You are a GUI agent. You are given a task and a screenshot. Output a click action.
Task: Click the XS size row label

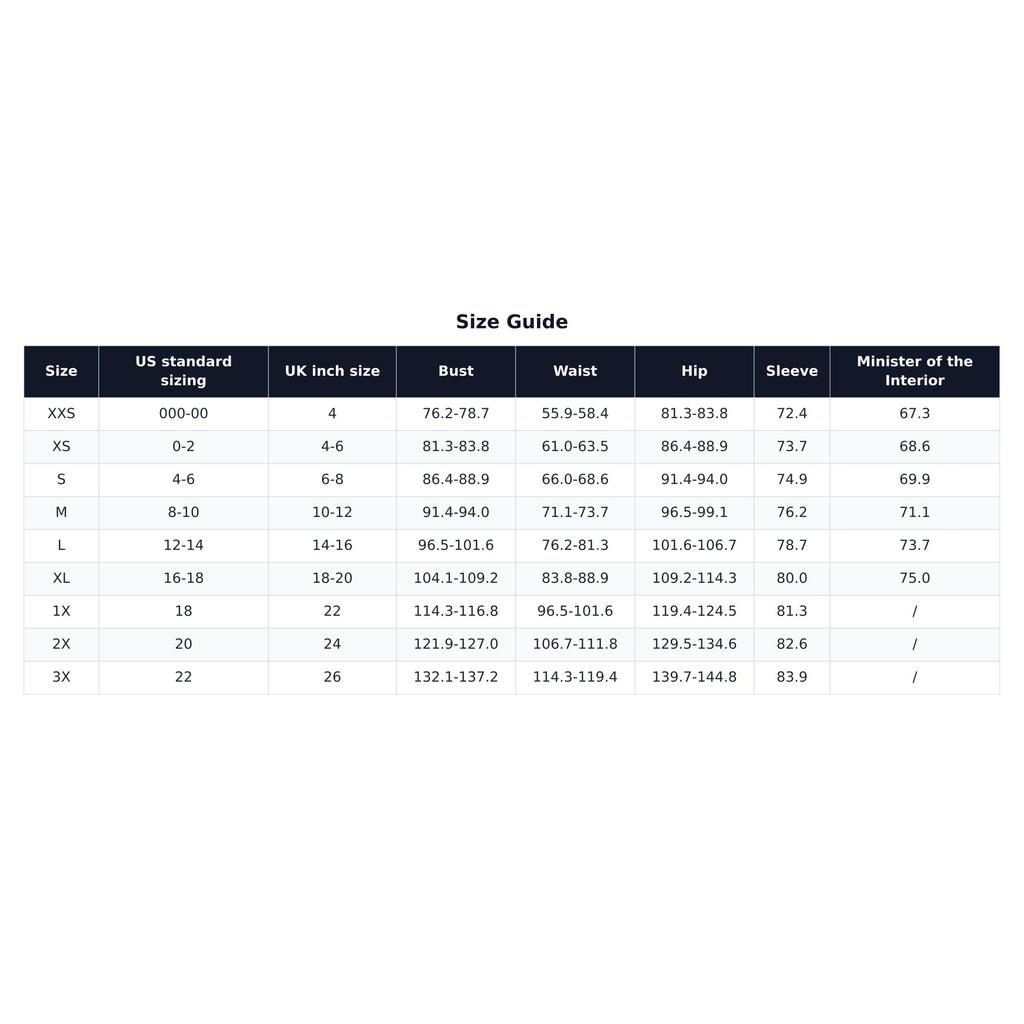[x=61, y=447]
